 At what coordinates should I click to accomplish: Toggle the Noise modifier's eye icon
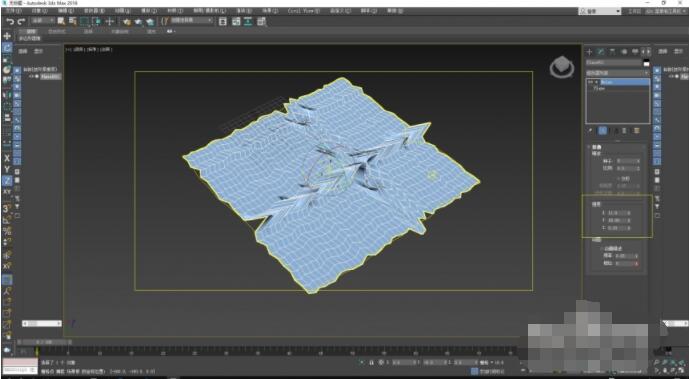pos(590,82)
